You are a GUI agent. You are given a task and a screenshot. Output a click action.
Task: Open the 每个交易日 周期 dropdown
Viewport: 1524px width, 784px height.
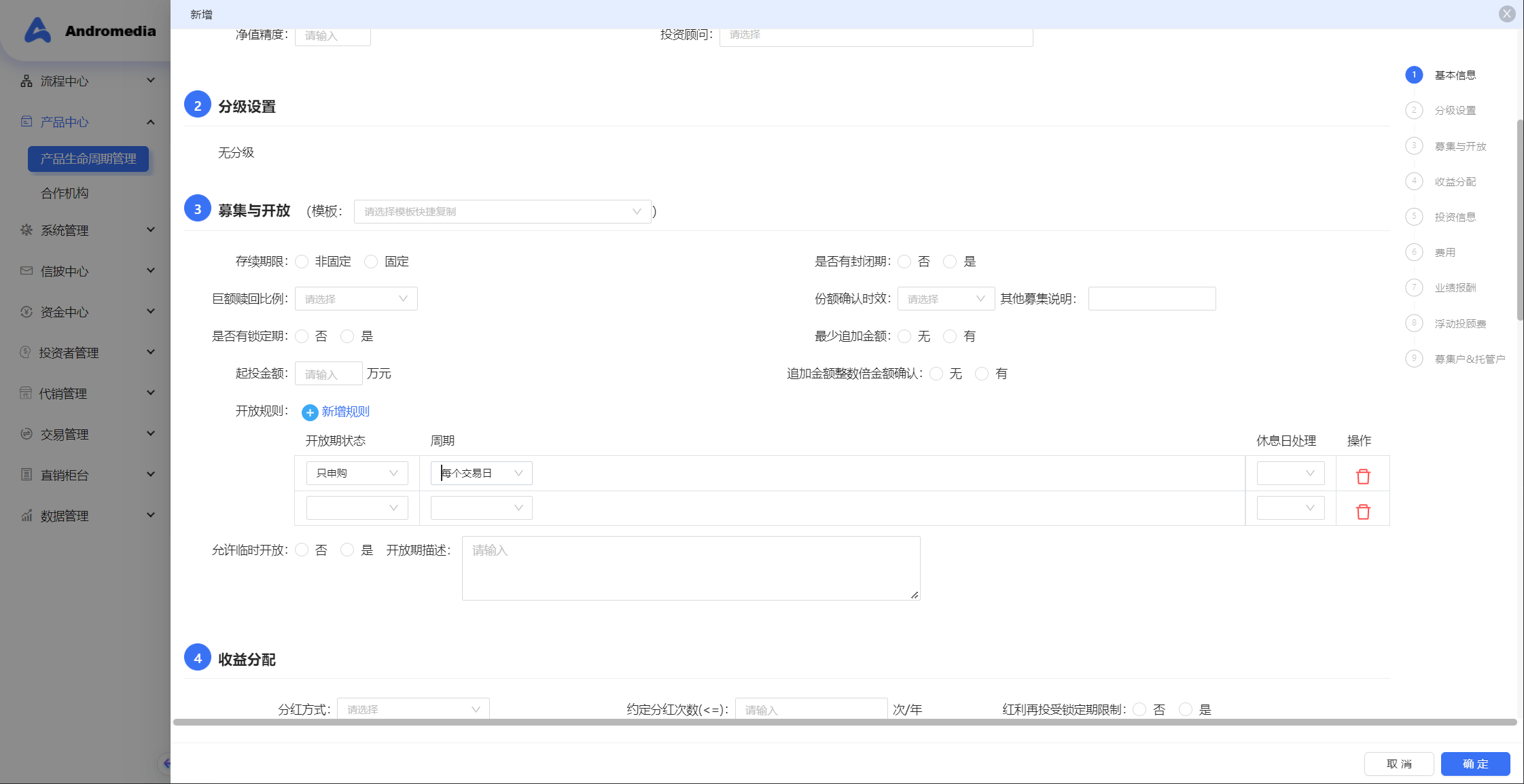click(481, 473)
